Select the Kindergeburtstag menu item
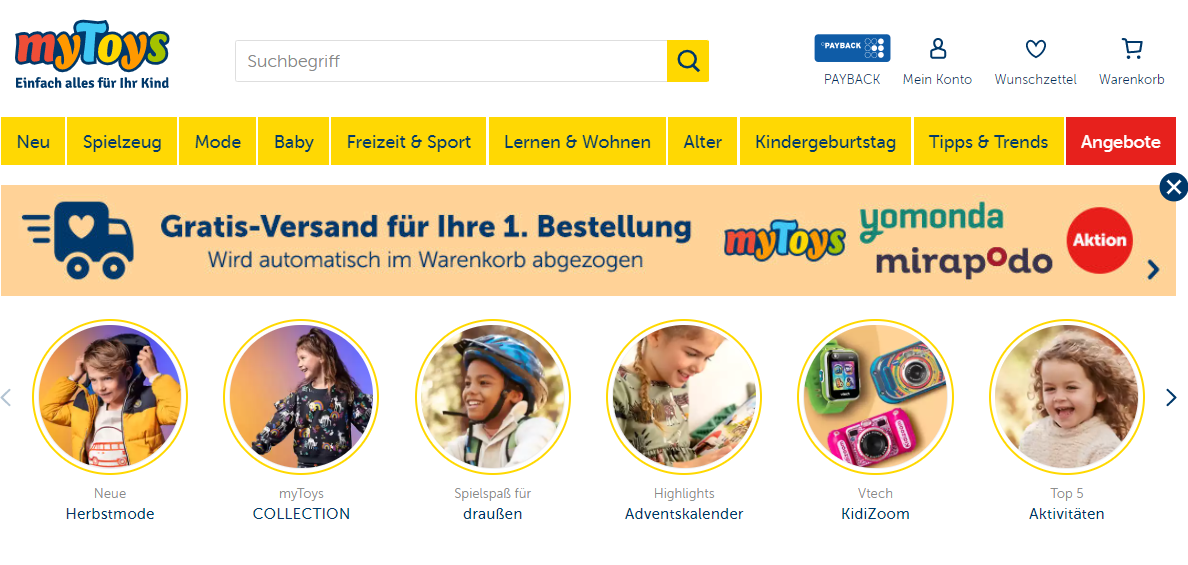Image resolution: width=1188 pixels, height=565 pixels. click(826, 141)
